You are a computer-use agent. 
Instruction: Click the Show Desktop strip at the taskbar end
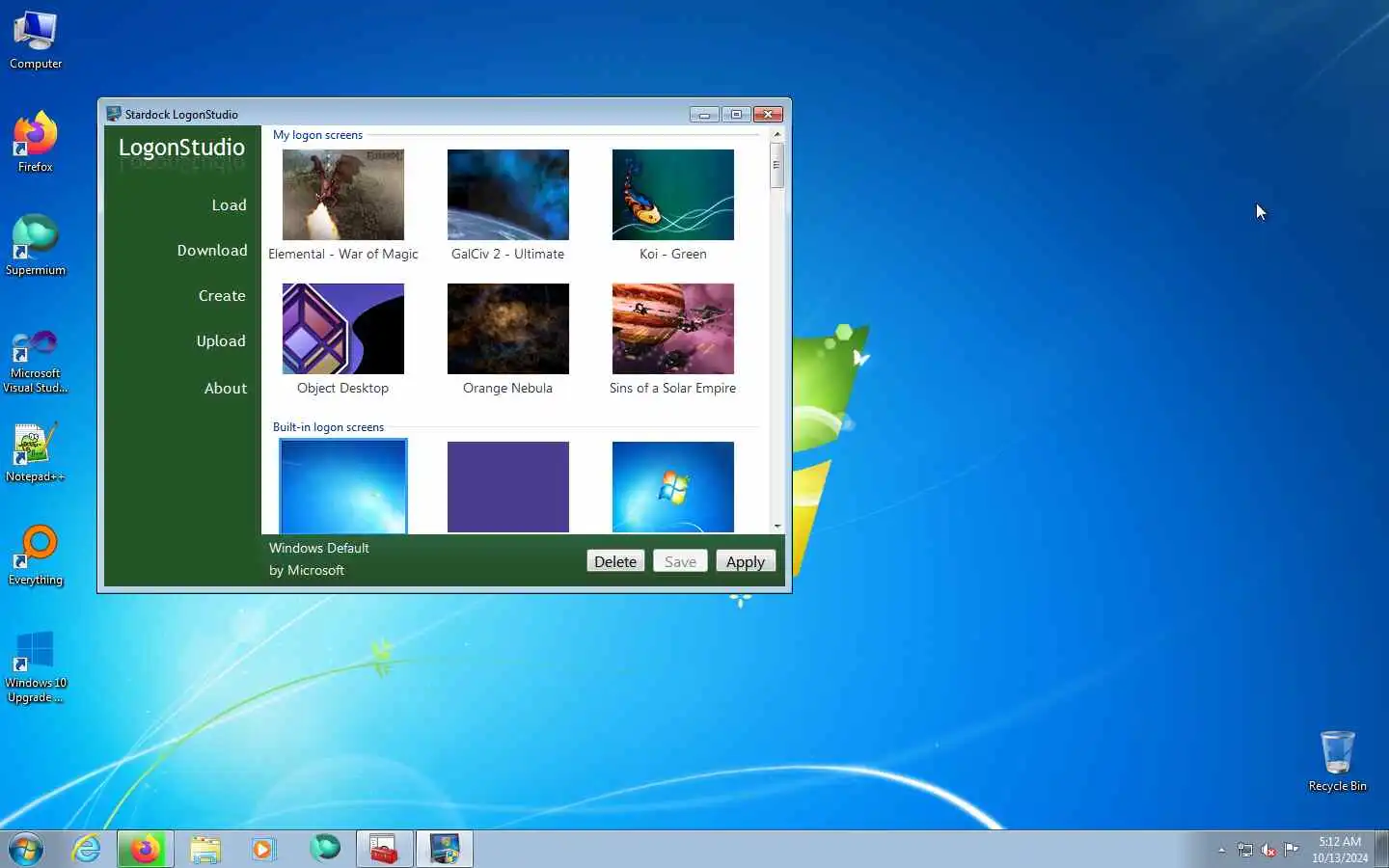(1381, 850)
